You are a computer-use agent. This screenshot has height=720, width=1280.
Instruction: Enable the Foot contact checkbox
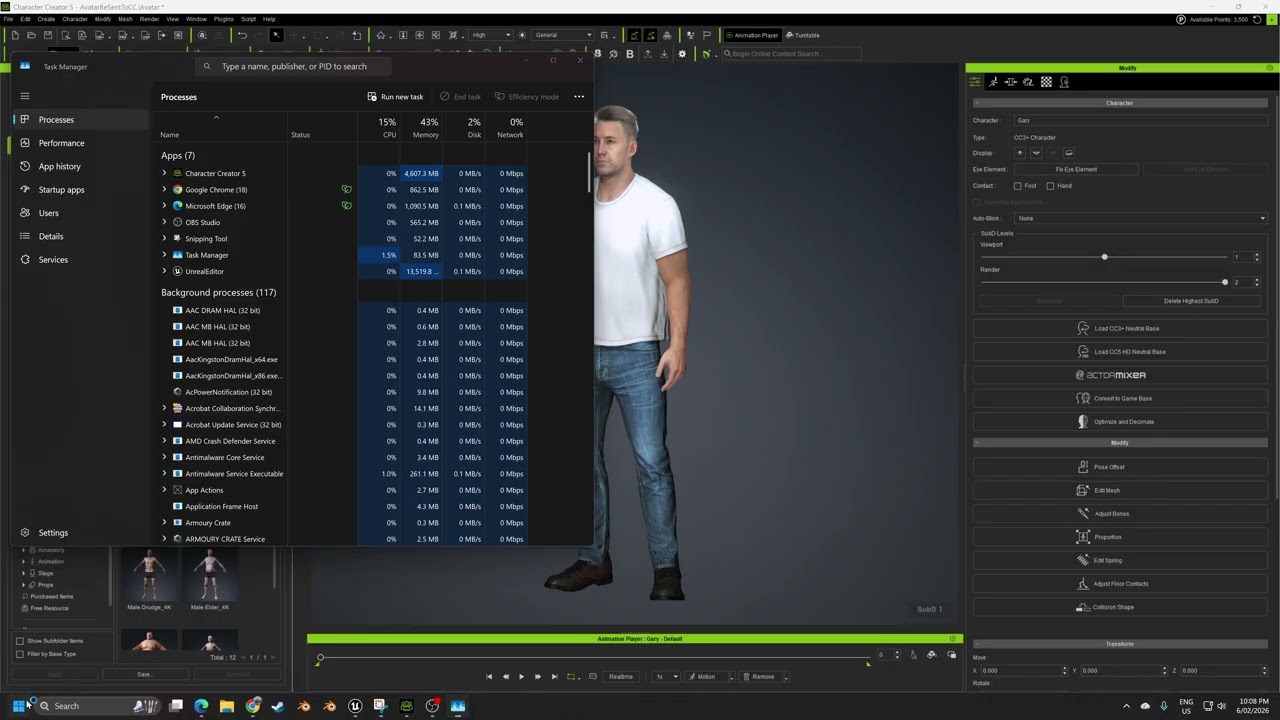coord(1018,186)
